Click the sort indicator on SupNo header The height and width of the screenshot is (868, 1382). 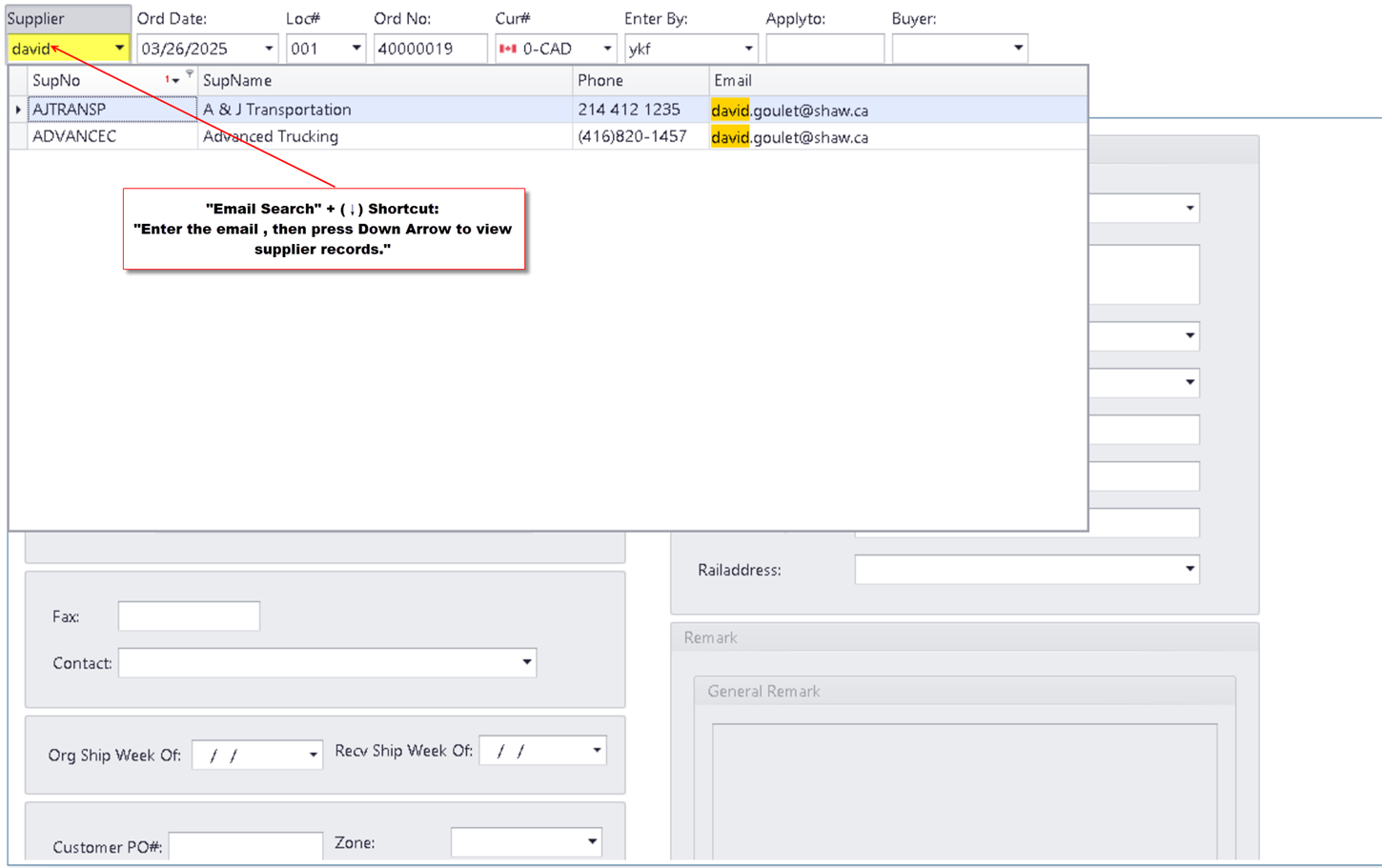[172, 81]
